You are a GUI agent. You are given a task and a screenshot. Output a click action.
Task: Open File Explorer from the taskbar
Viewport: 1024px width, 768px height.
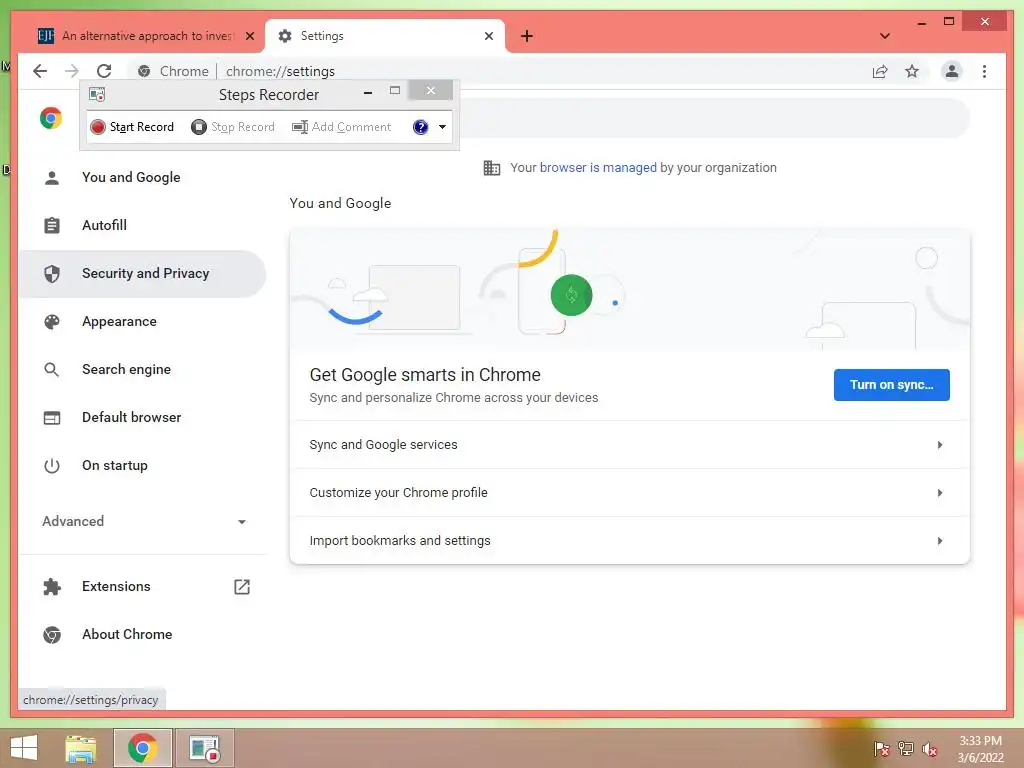80,748
